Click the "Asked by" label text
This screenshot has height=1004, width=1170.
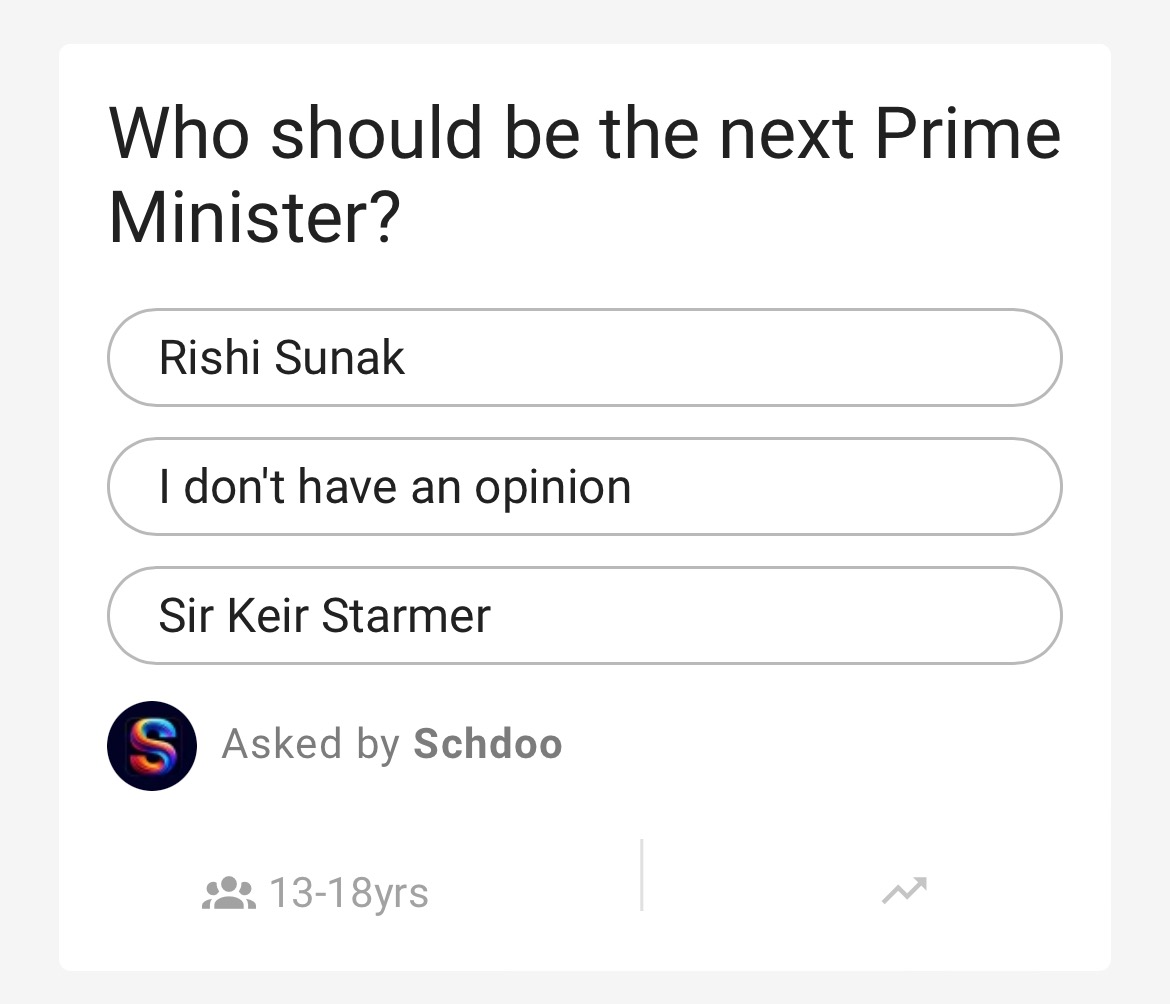tap(310, 744)
